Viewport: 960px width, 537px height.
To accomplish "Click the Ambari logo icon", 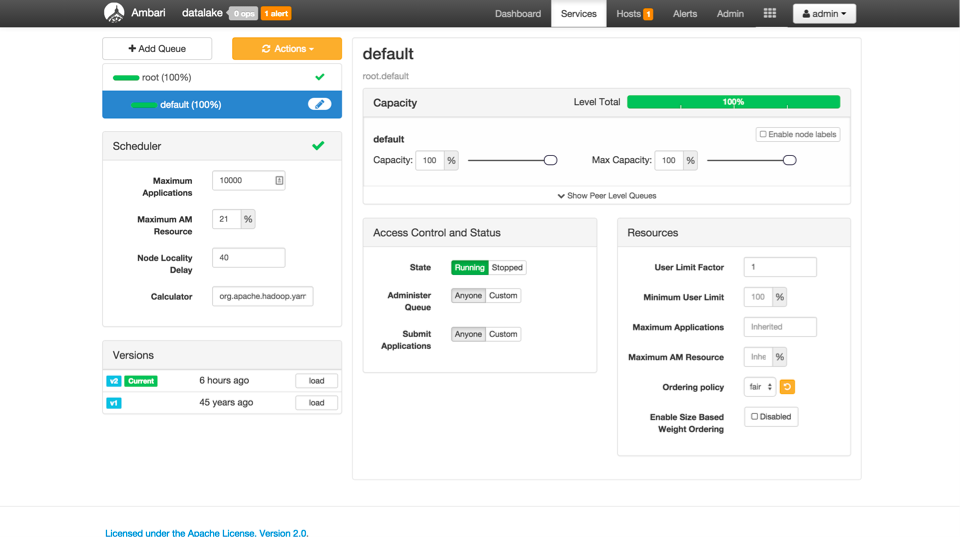I will coord(114,13).
